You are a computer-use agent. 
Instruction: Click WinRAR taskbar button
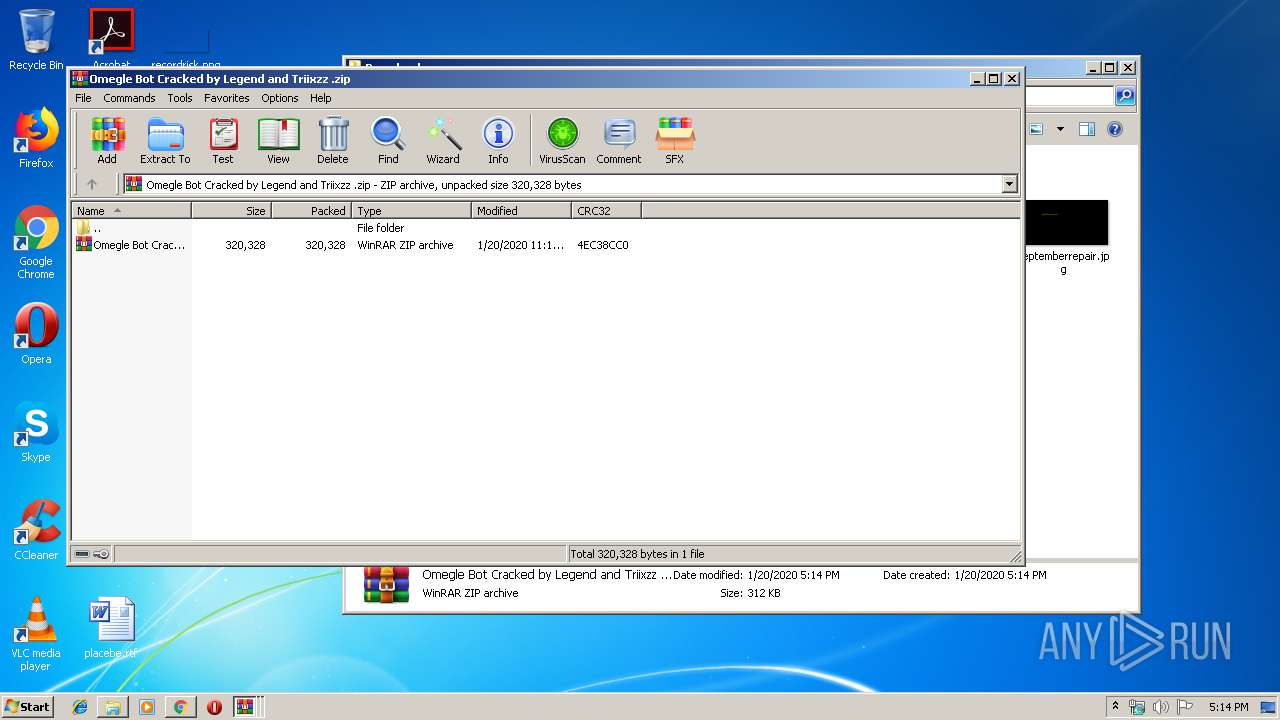pyautogui.click(x=247, y=707)
